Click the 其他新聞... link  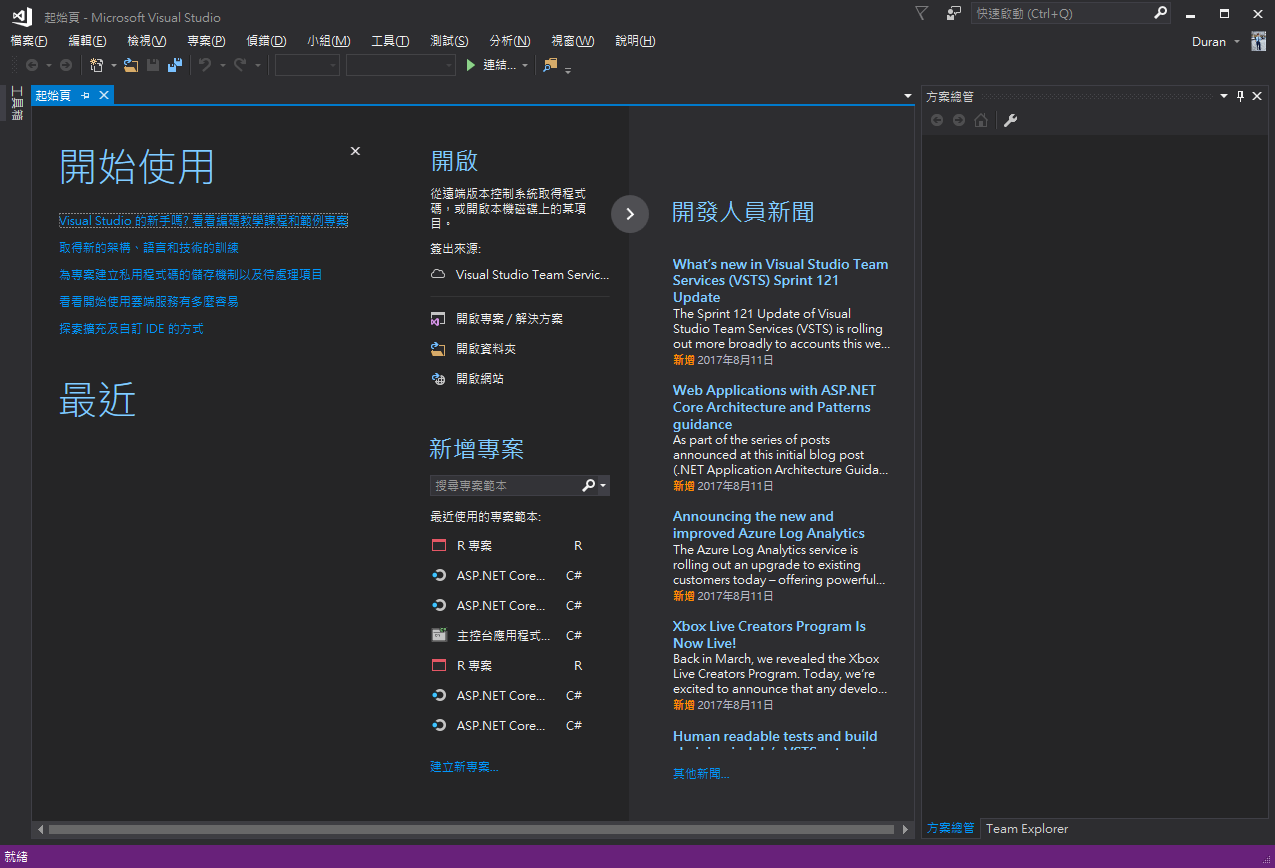click(701, 774)
